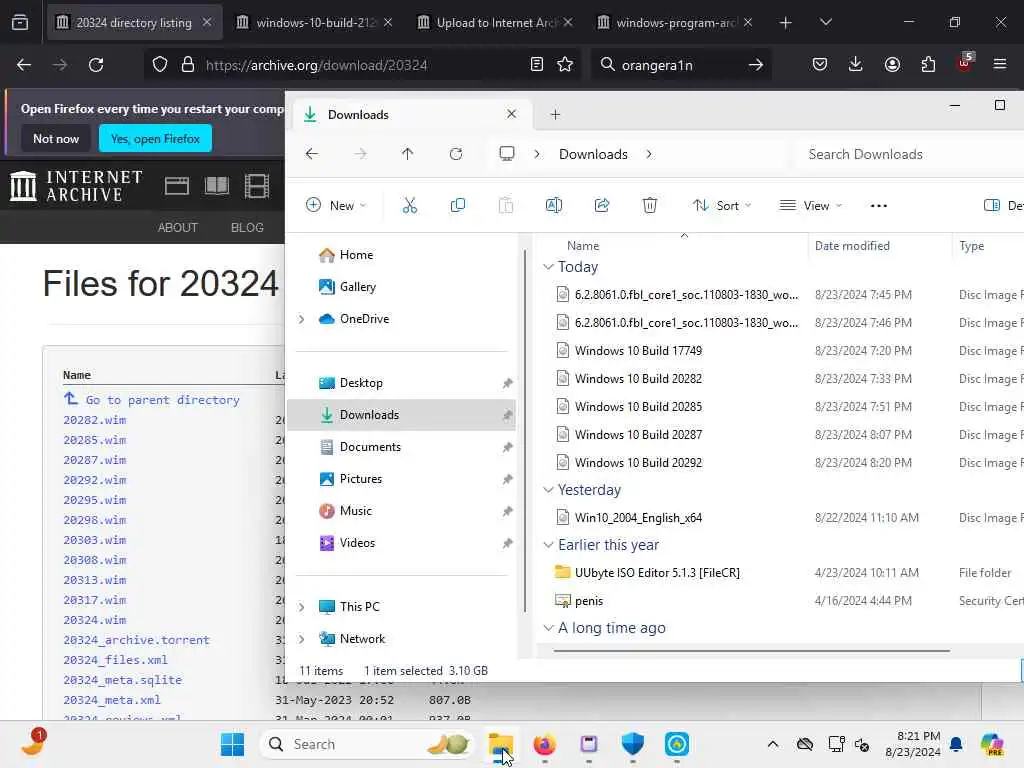The height and width of the screenshot is (768, 1024).
Task: Open Firefox View icon left of tabs
Action: [x=20, y=23]
